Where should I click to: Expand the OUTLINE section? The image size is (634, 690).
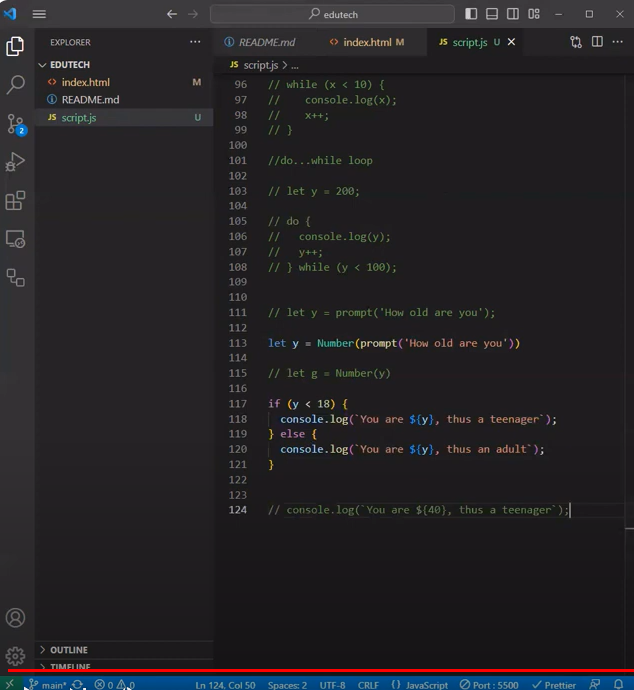[x=68, y=650]
